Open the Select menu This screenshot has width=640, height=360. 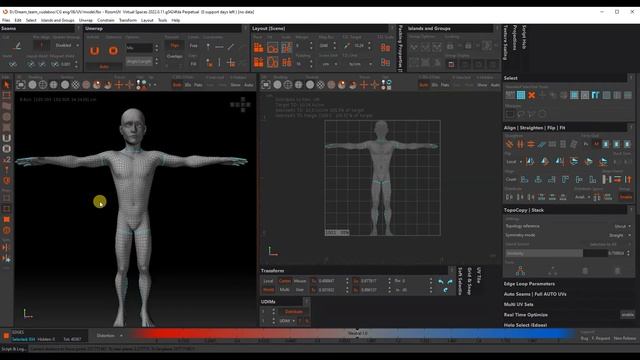pos(31,20)
